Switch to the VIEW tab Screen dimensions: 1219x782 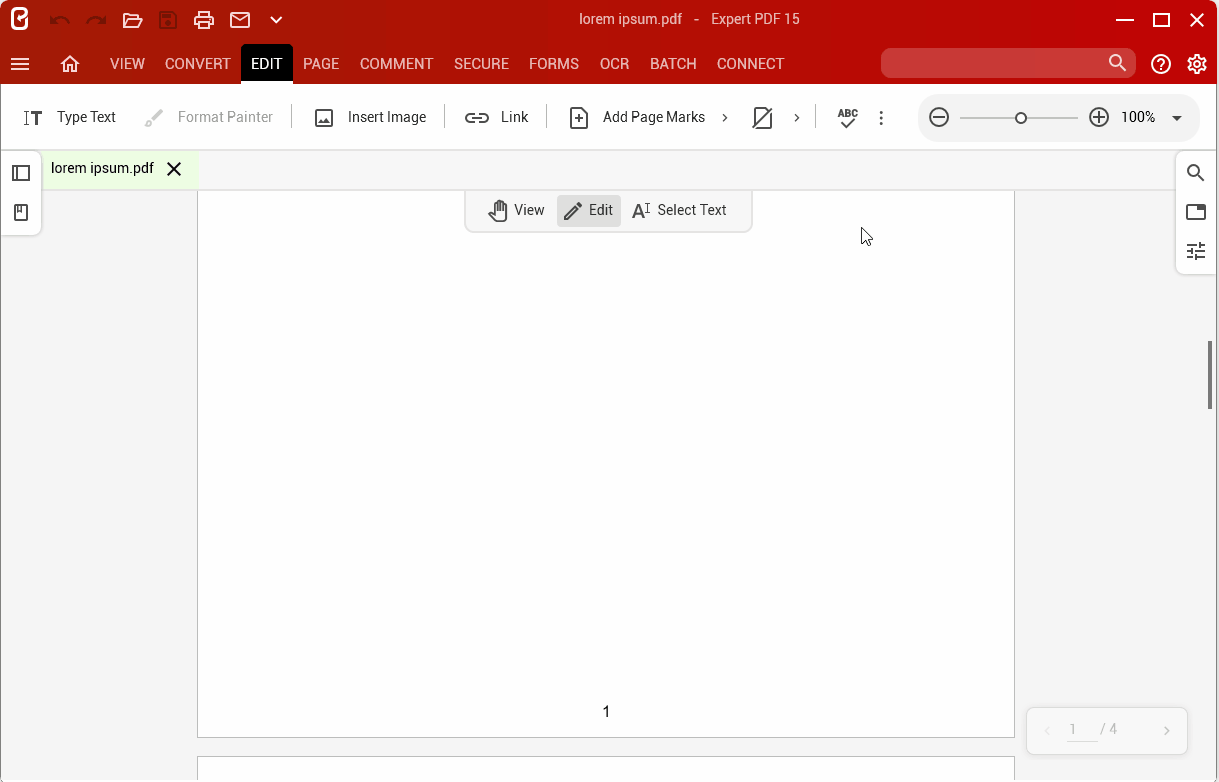(x=127, y=64)
